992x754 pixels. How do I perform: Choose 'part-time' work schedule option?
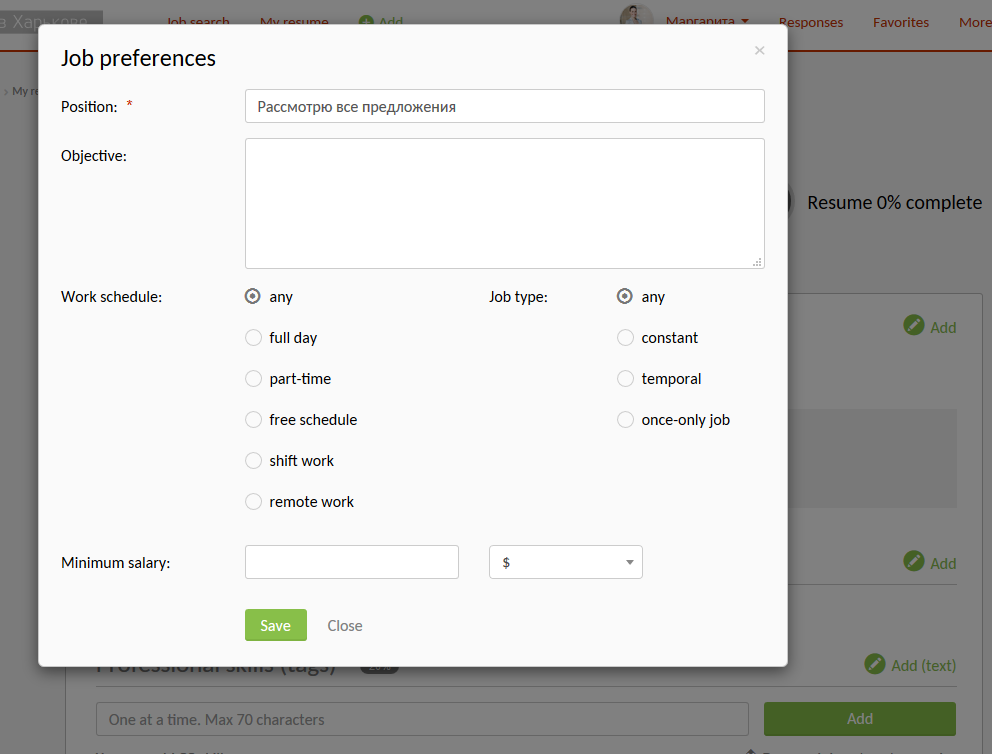pos(254,379)
